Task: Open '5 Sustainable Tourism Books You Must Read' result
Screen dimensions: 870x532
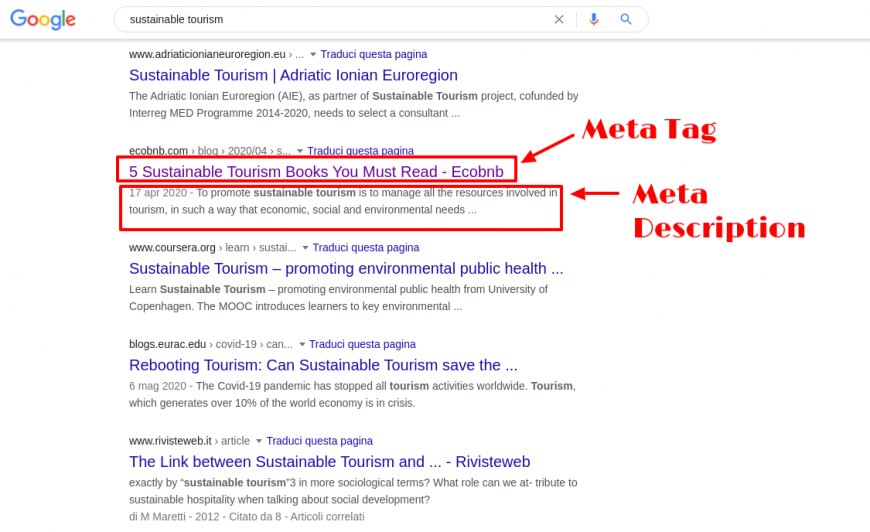Action: tap(316, 172)
